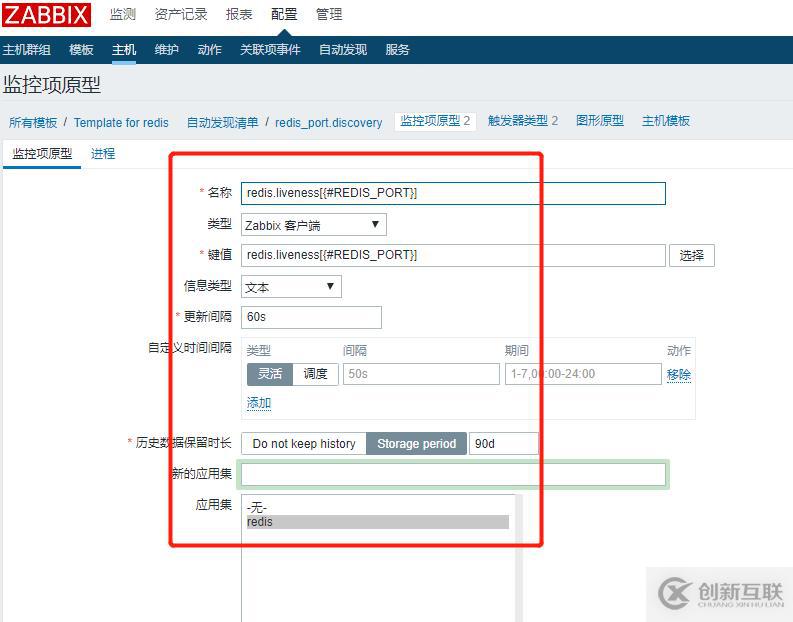Go to 动作 submenu
Image resolution: width=793 pixels, height=622 pixels.
pyautogui.click(x=209, y=50)
